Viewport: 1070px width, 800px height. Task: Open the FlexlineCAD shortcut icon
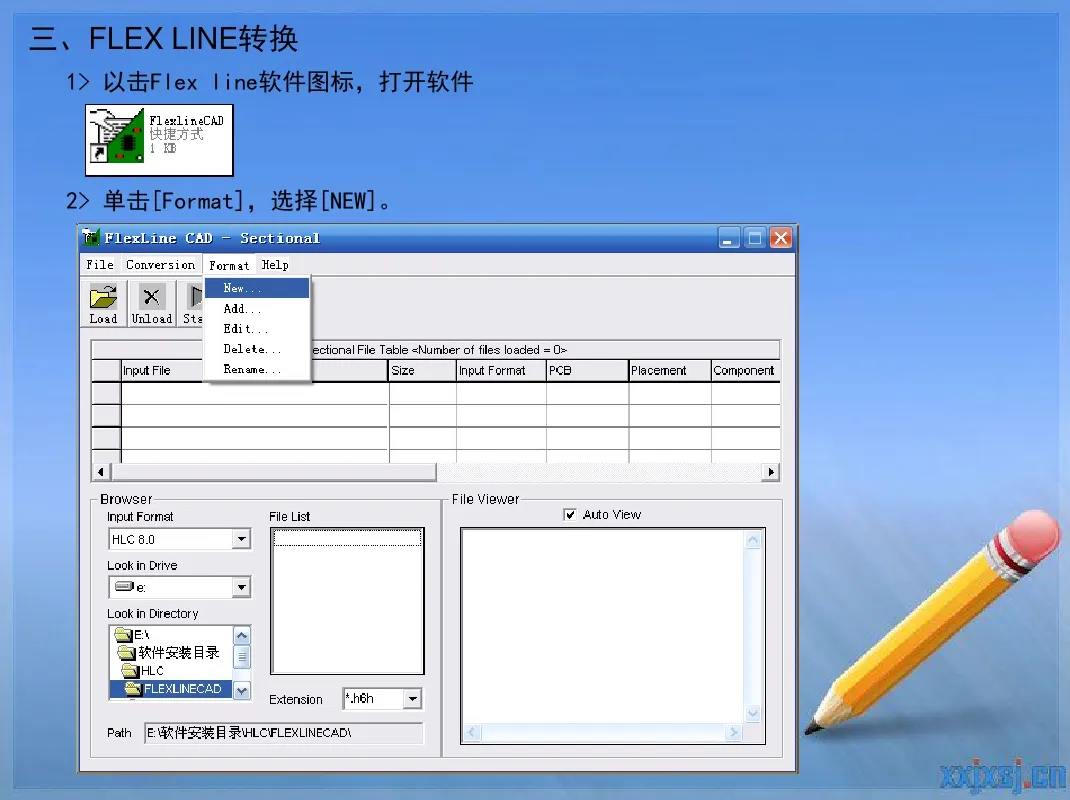[118, 134]
